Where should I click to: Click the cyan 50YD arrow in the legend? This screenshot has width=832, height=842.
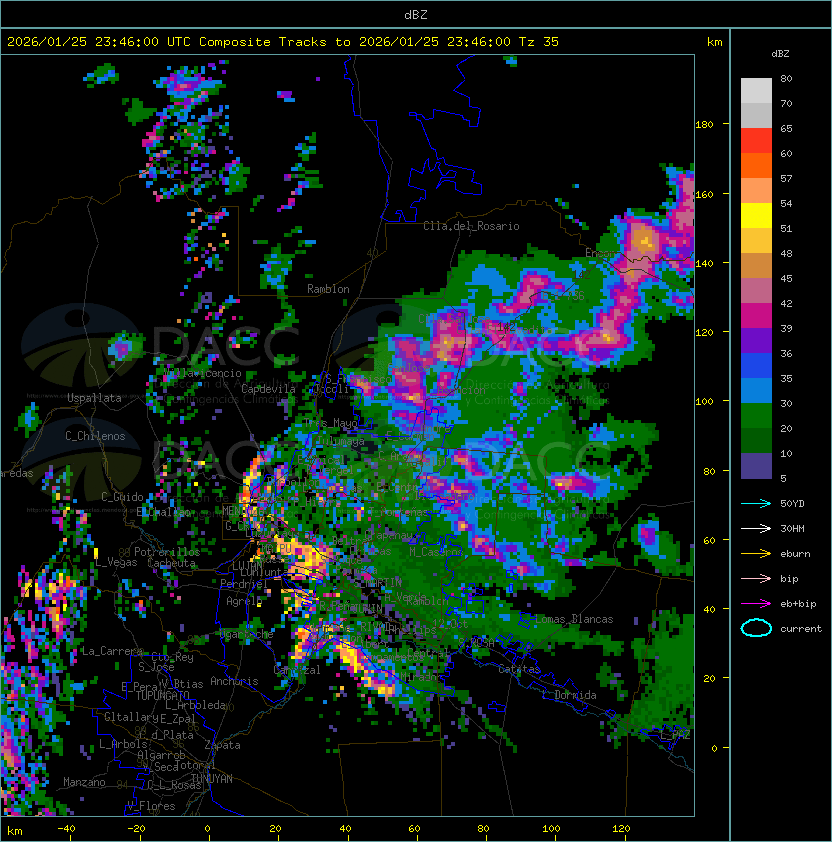tap(756, 504)
